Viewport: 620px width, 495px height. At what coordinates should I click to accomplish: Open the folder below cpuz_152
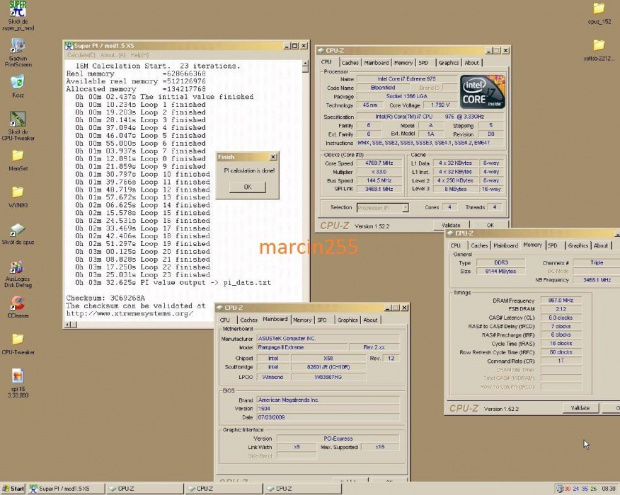pos(599,50)
